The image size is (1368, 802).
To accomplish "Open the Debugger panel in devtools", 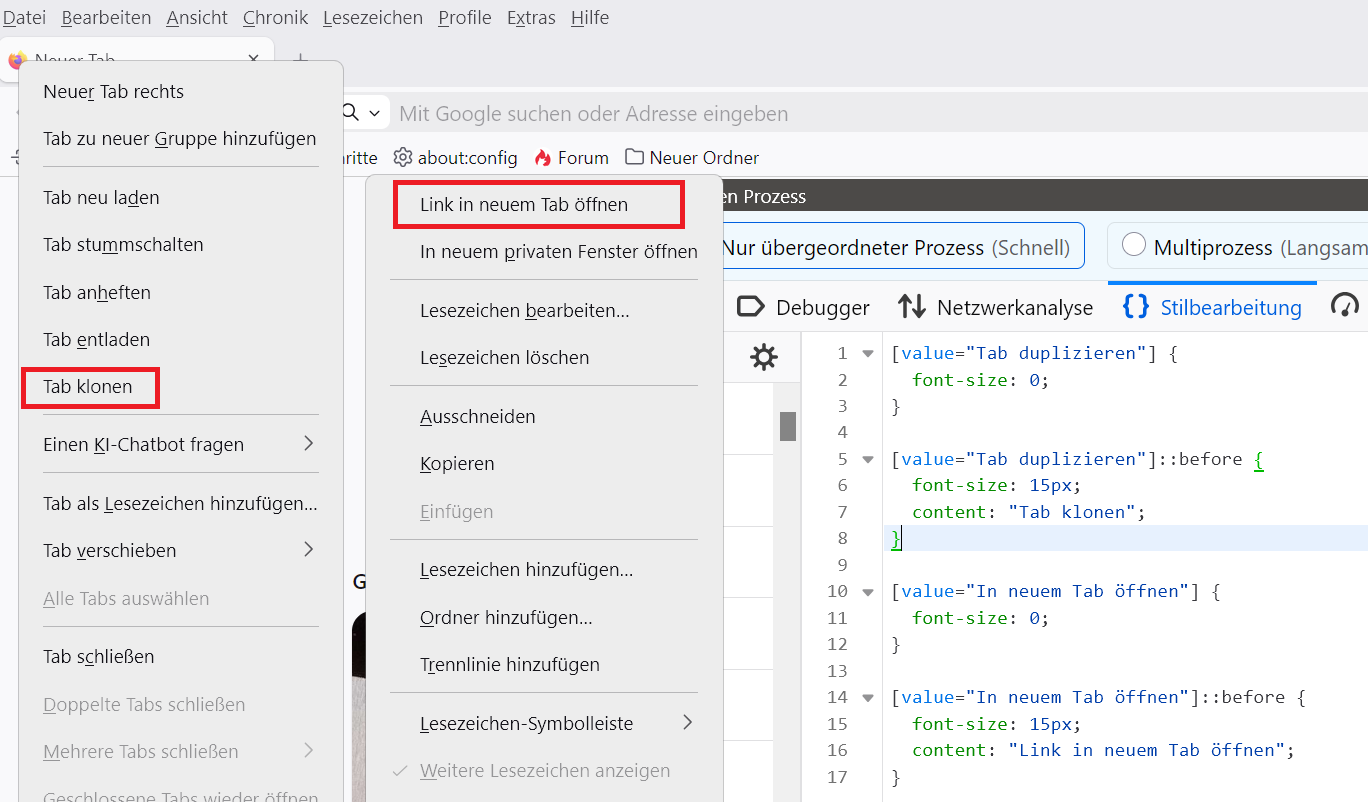I will coord(804,307).
